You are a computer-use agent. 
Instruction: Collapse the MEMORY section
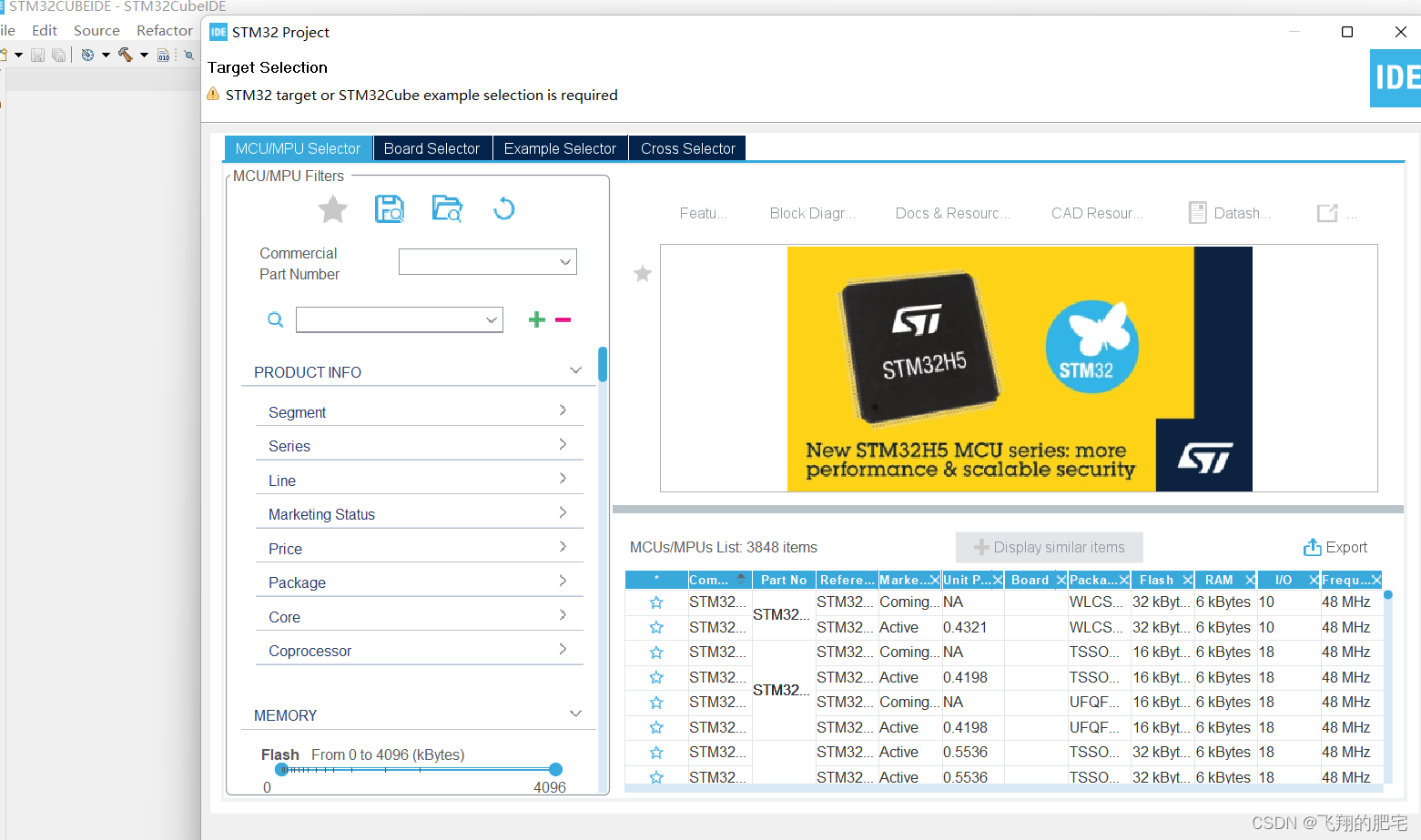tap(575, 713)
